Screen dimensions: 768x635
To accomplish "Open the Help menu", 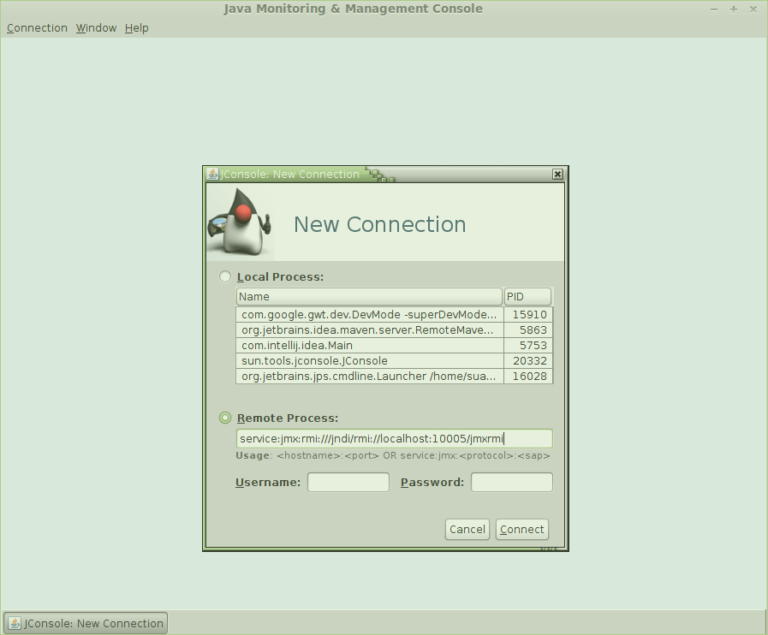I will click(137, 28).
